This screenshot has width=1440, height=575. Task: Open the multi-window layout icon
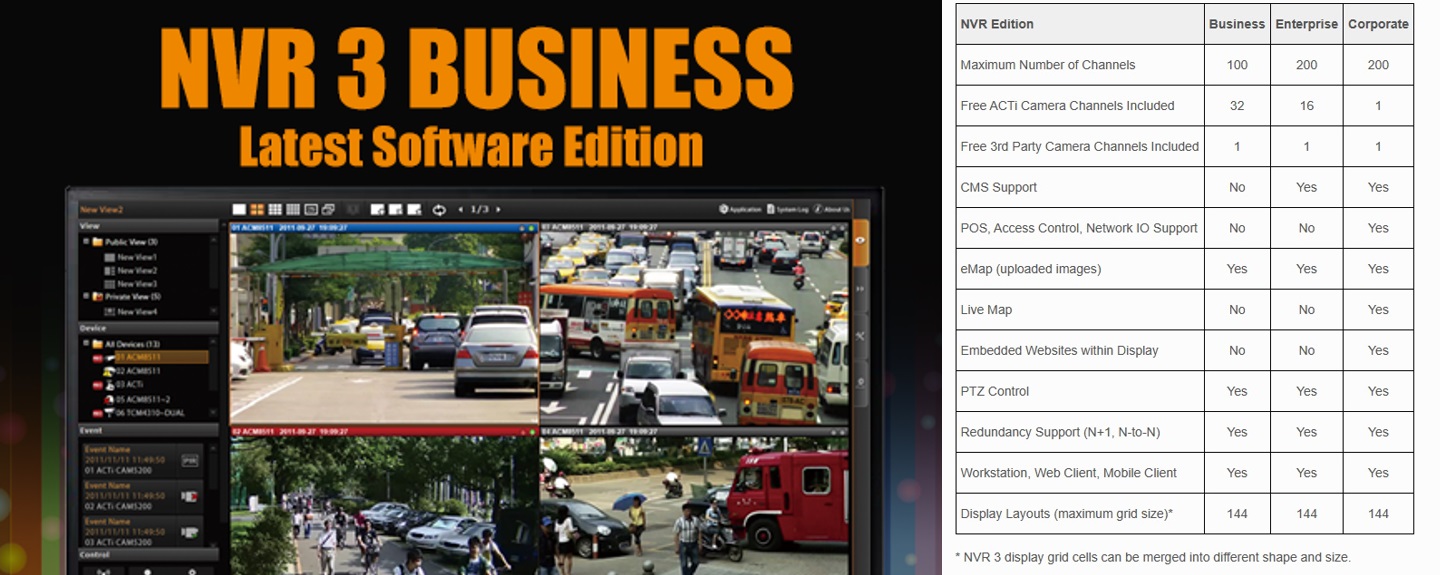328,209
